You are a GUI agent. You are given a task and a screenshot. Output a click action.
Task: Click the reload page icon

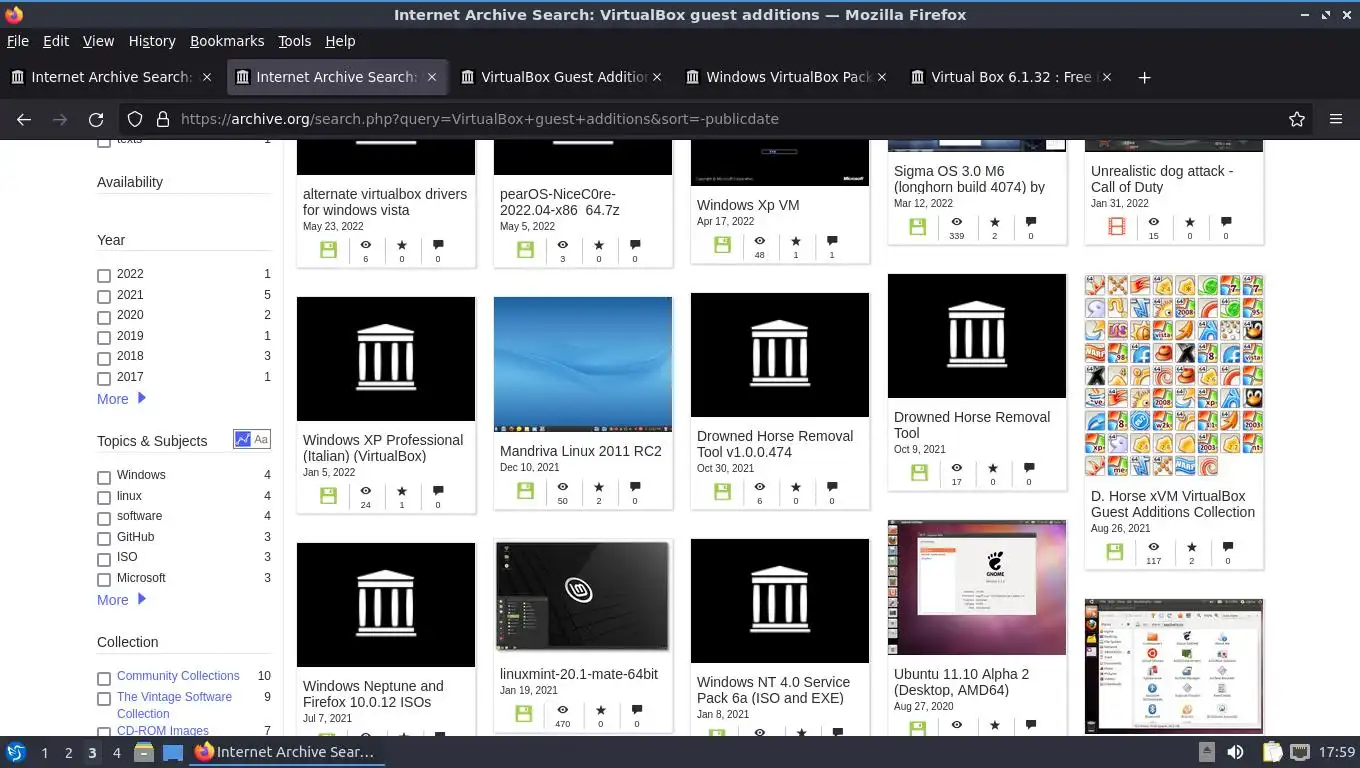pos(96,119)
